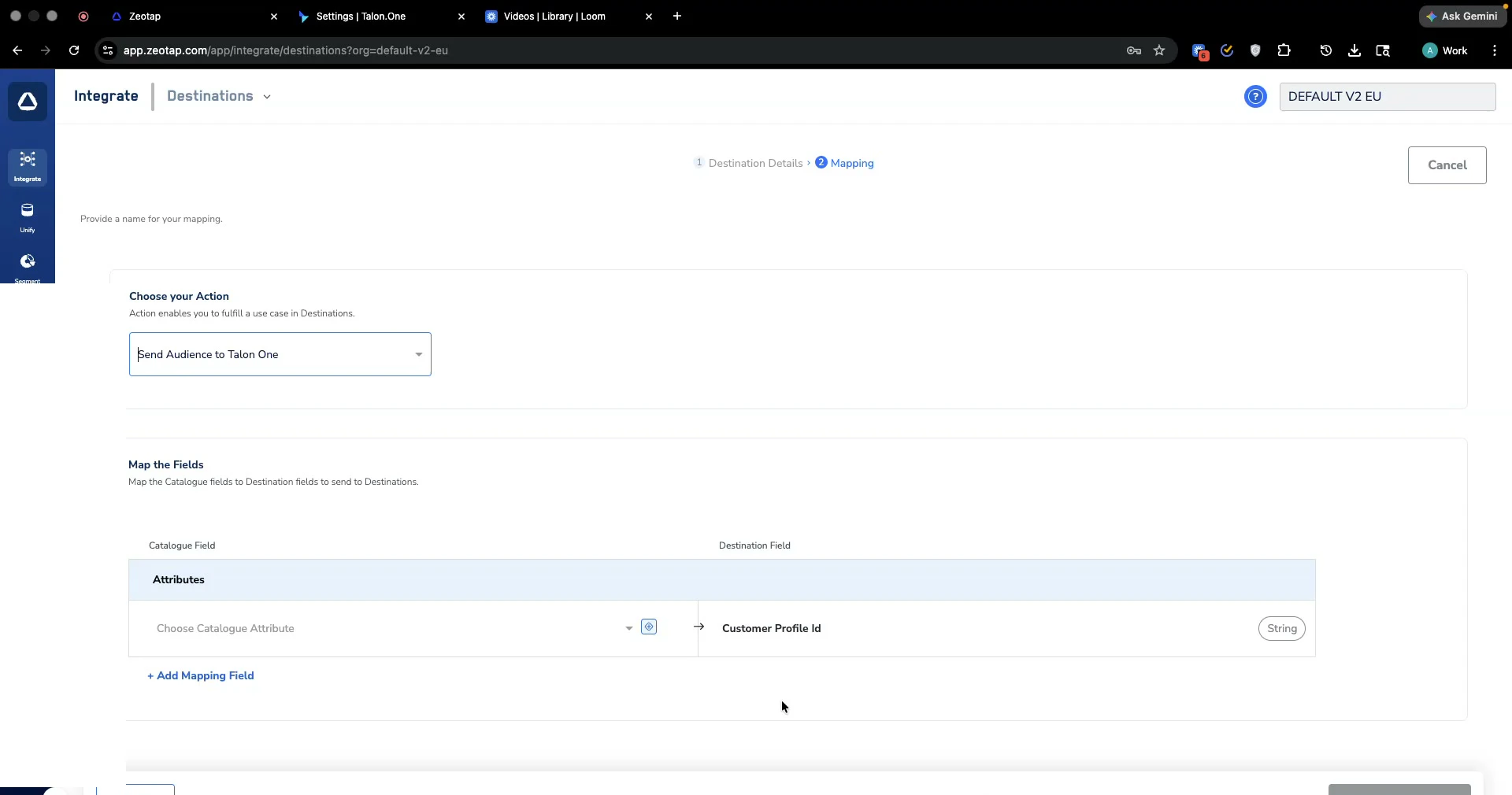1512x795 pixels.
Task: Click the shield extension icon
Action: point(1255,50)
